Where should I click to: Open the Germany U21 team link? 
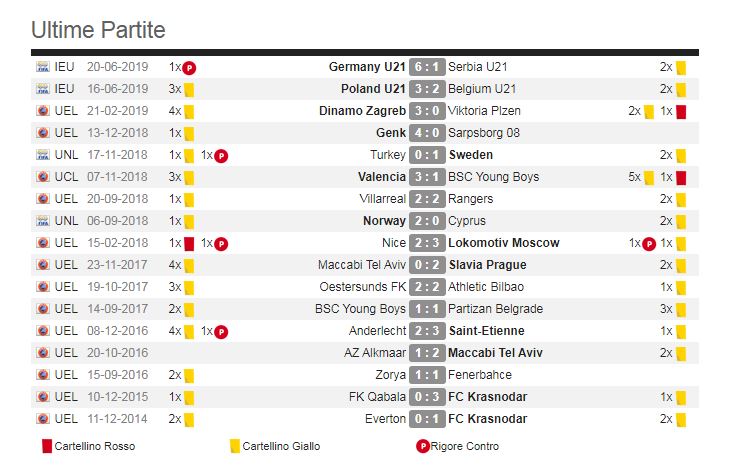pyautogui.click(x=367, y=67)
